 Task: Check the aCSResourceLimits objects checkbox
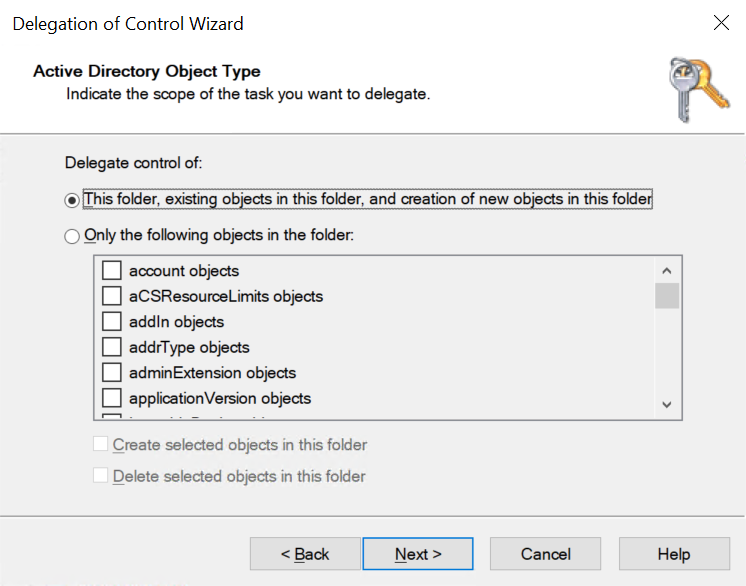[112, 296]
